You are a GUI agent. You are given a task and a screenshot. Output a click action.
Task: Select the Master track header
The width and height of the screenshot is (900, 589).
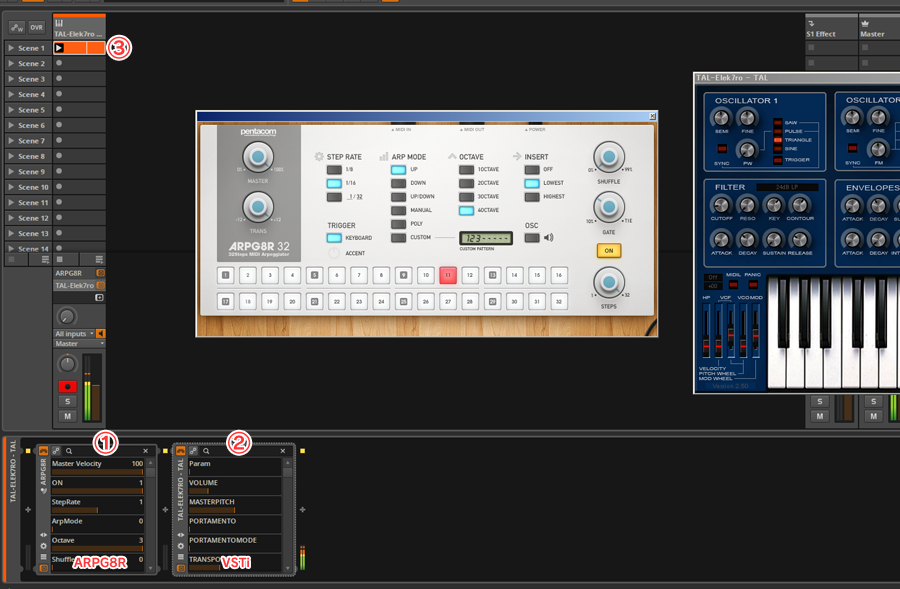point(879,28)
